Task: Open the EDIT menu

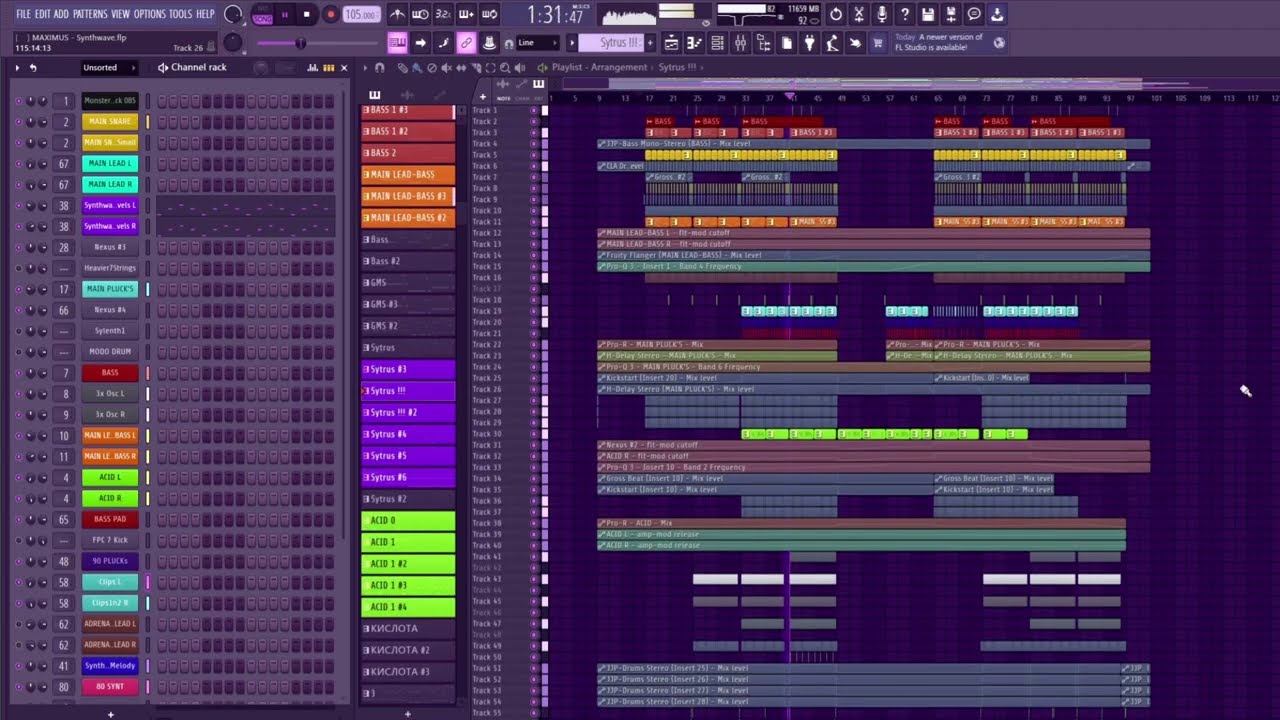Action: (43, 14)
